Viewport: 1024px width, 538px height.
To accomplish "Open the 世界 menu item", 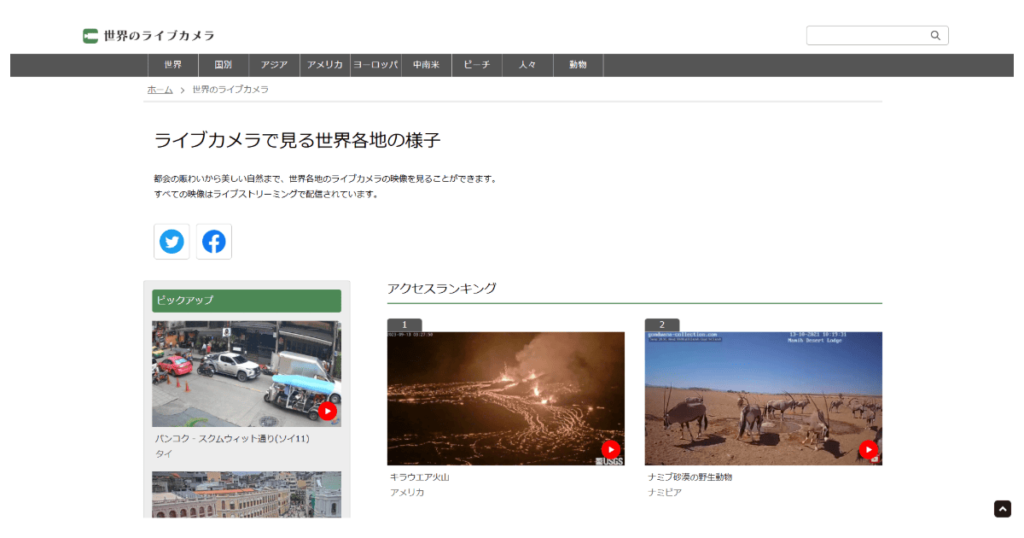I will pyautogui.click(x=172, y=65).
